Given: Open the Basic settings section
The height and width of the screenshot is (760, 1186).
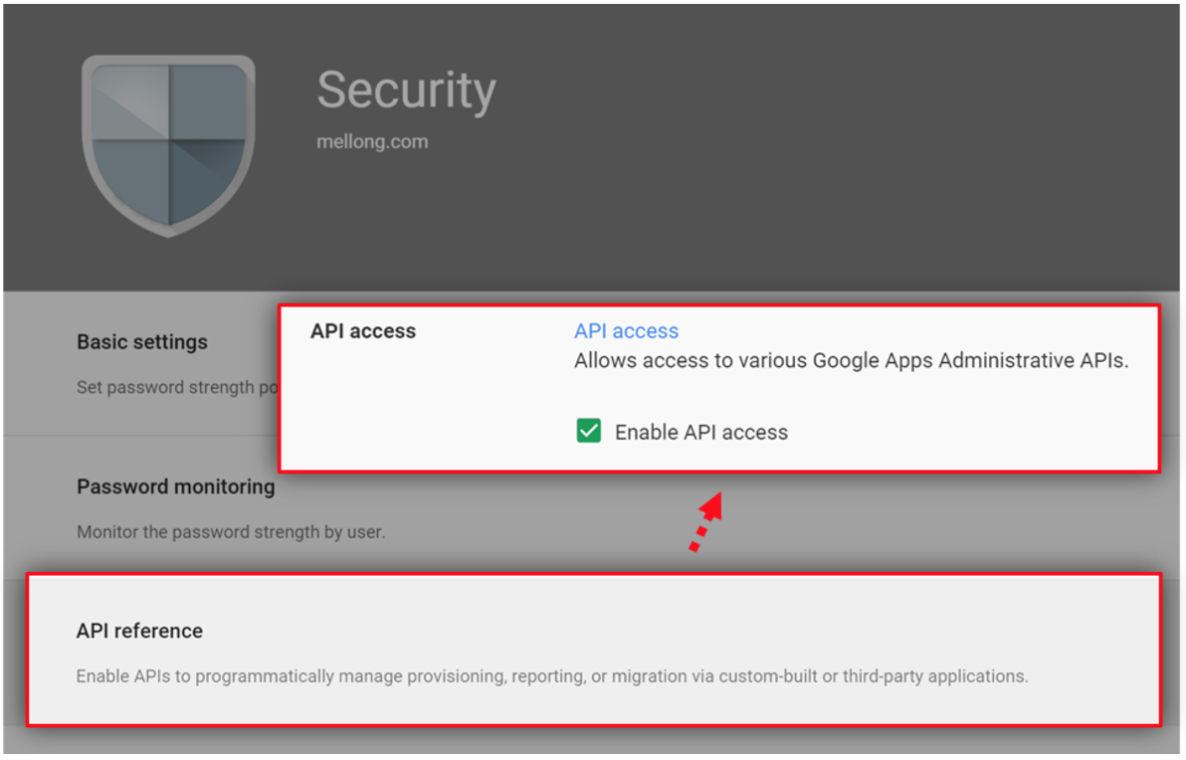Looking at the screenshot, I should click(142, 342).
